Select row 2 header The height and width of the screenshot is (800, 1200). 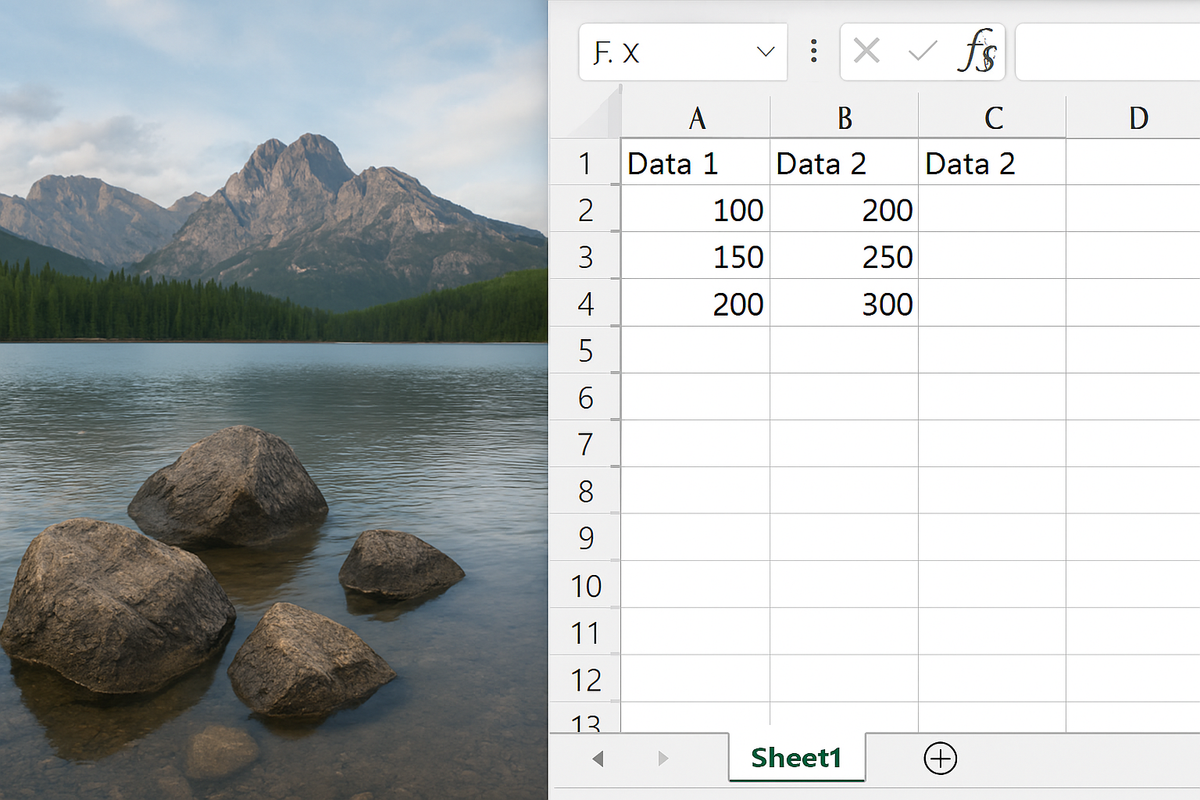tap(585, 210)
